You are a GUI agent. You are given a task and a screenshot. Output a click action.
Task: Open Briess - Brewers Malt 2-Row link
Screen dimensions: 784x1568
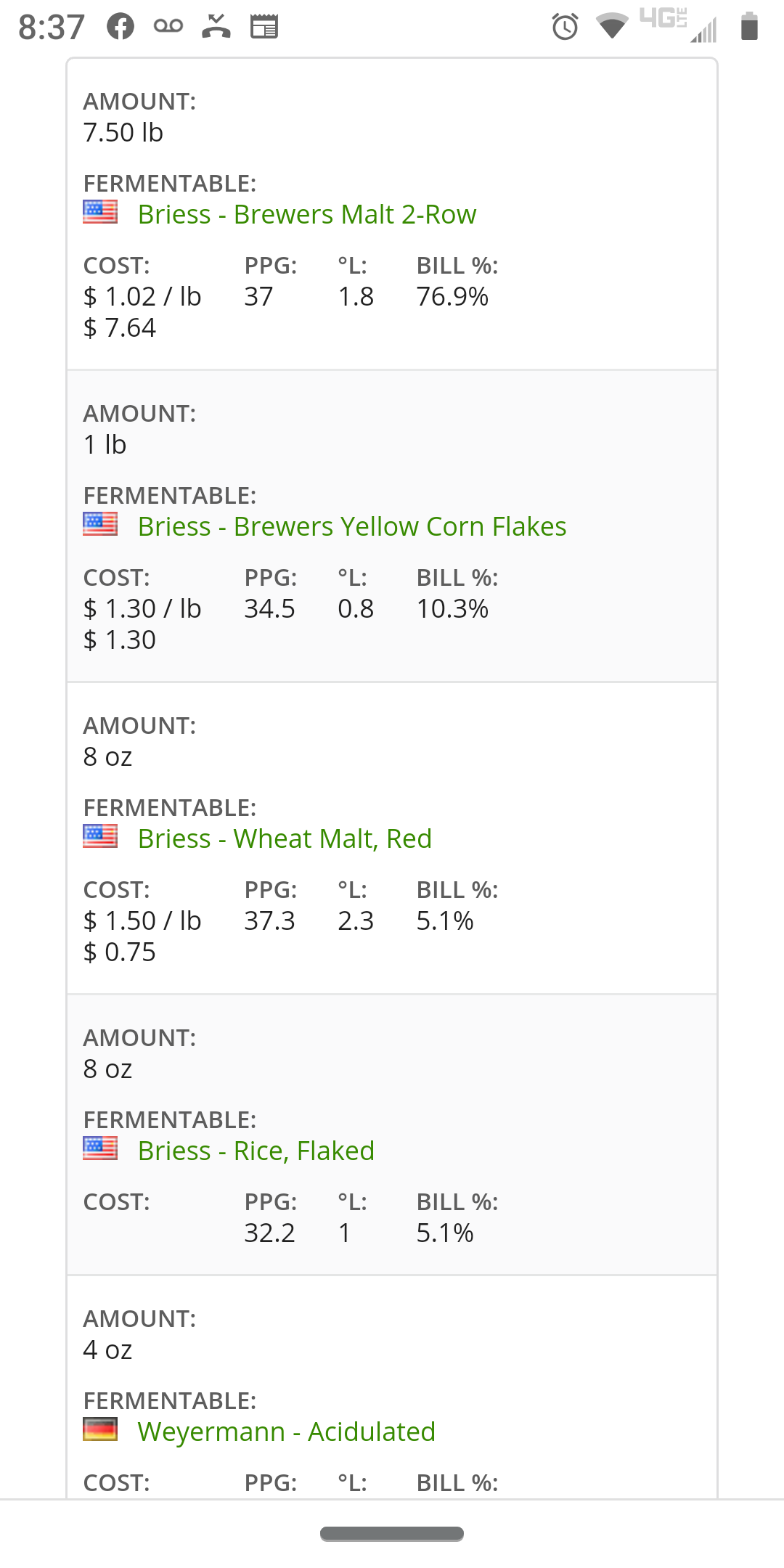click(307, 215)
